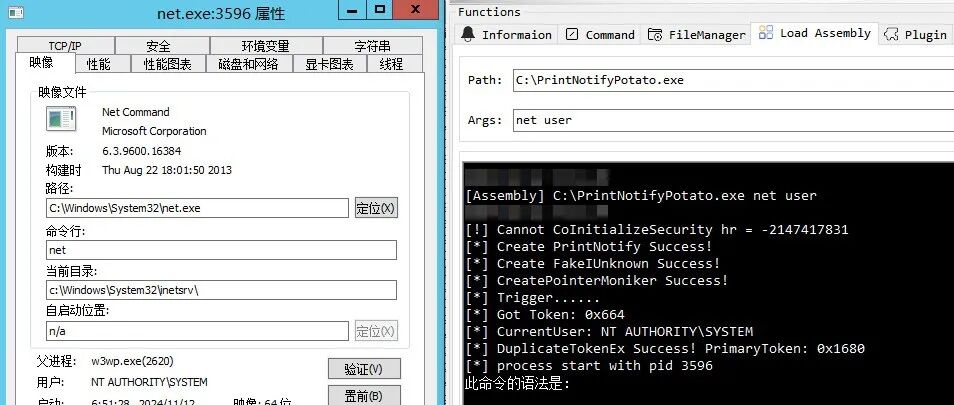Switch to the Informaion tab
Image resolution: width=954 pixels, height=405 pixels.
pyautogui.click(x=506, y=35)
